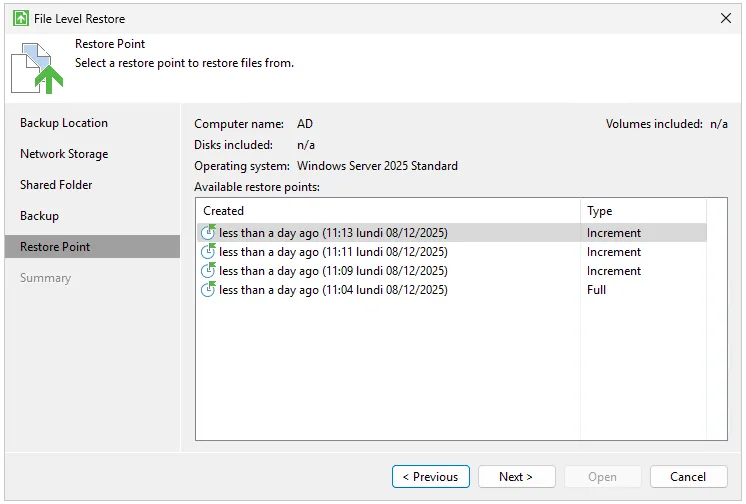Click the 11:11 restore point clock icon
The height and width of the screenshot is (504, 746).
[208, 252]
